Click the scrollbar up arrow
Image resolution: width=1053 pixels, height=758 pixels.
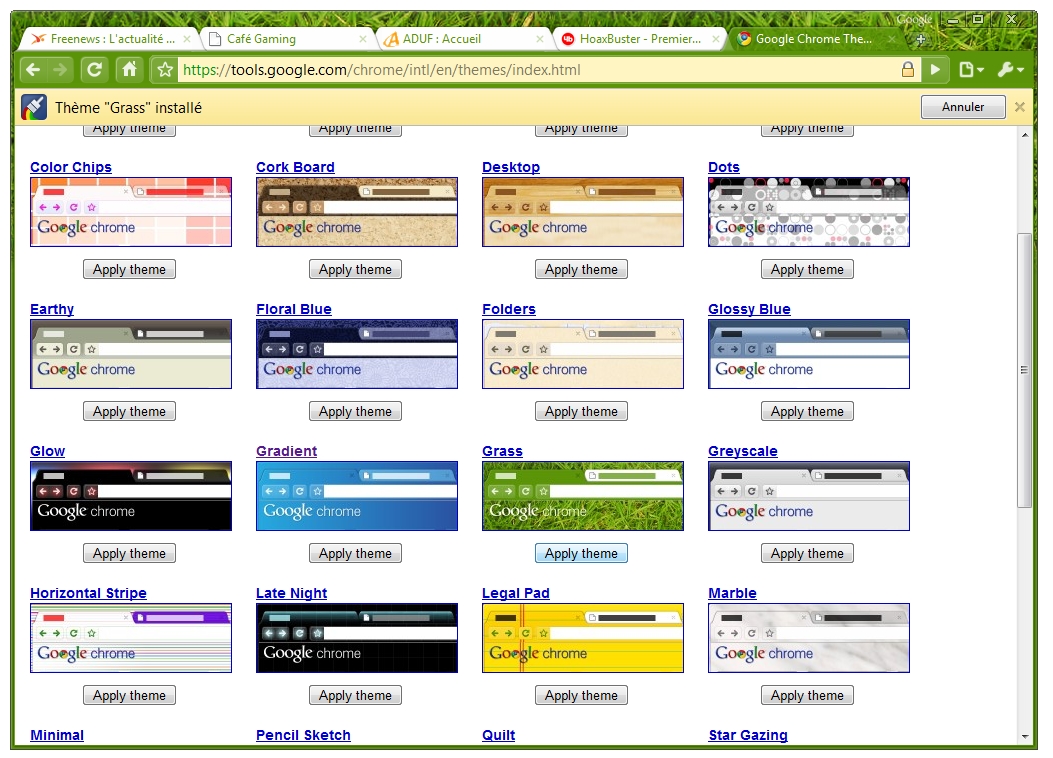tap(1025, 135)
